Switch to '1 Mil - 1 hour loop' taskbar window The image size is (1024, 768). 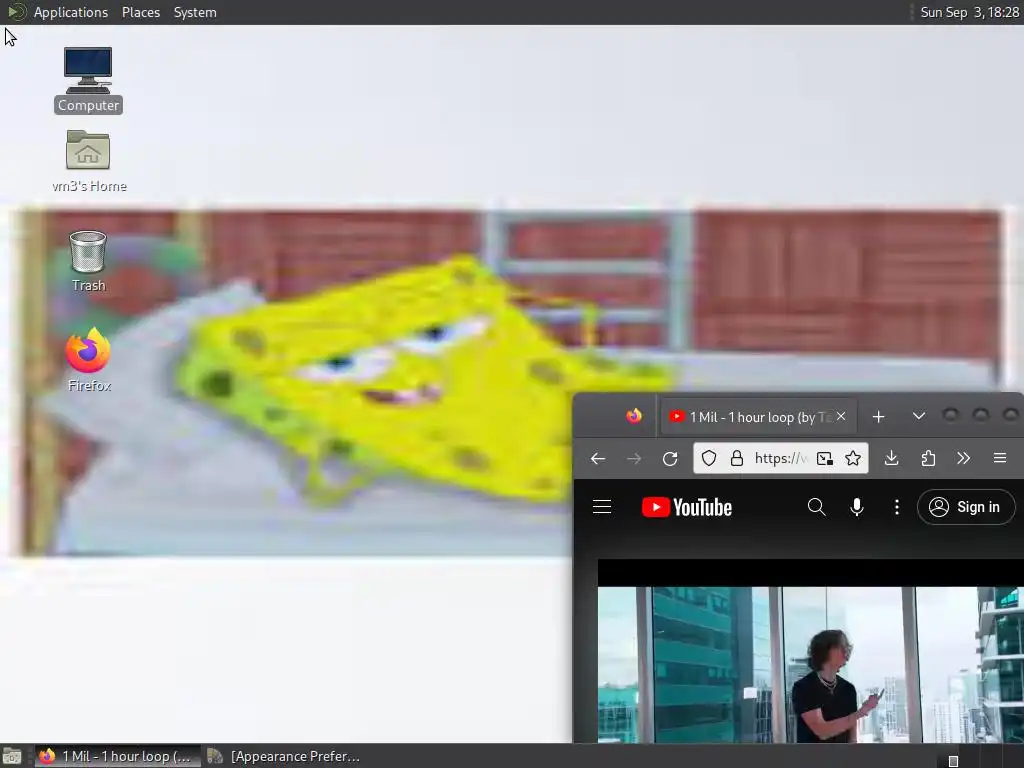pyautogui.click(x=118, y=756)
